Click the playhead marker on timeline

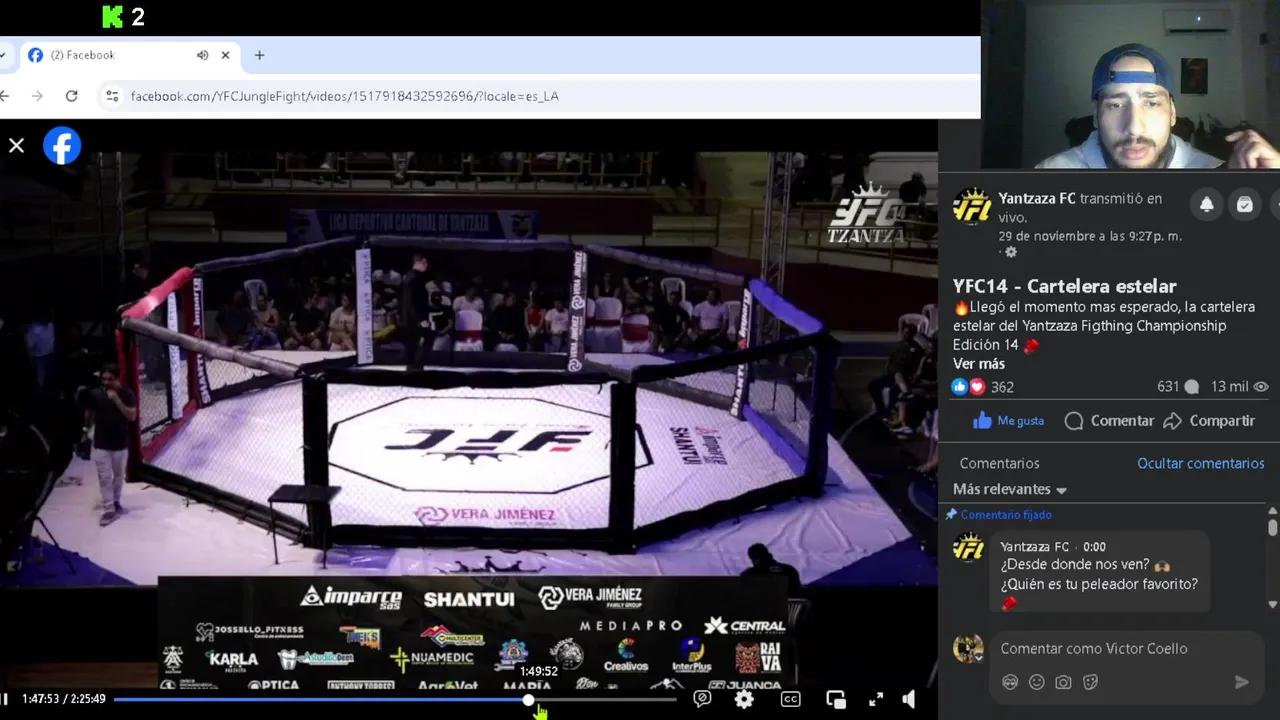click(529, 700)
